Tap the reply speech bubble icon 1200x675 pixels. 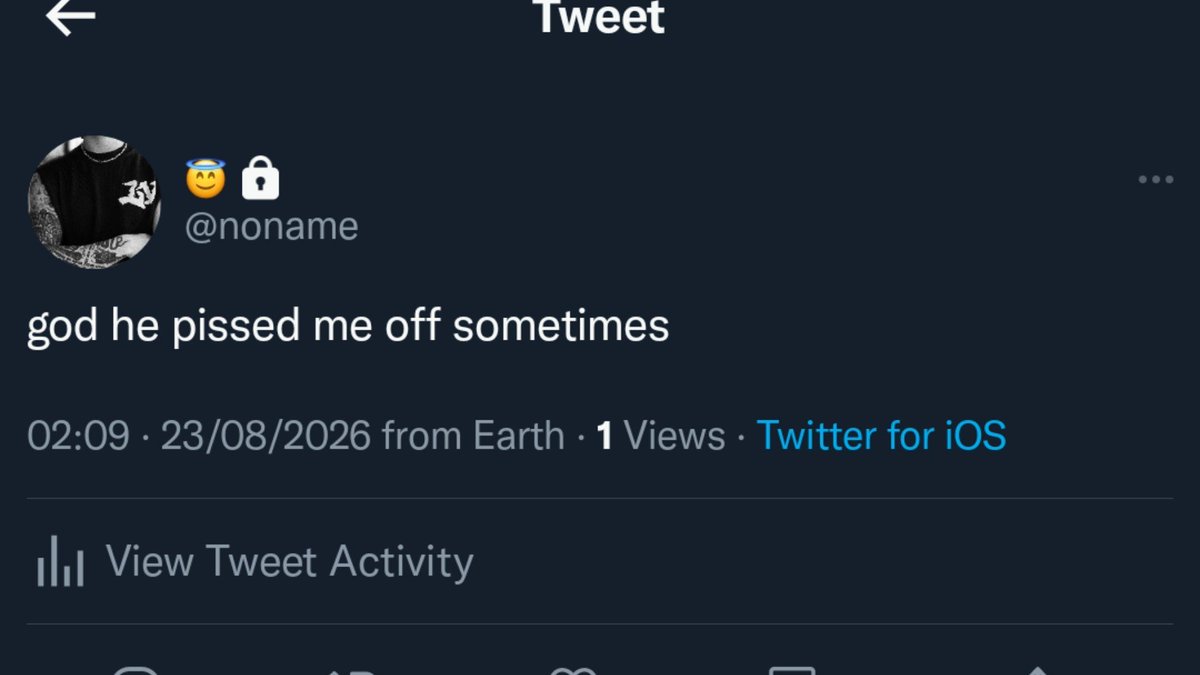tap(135, 670)
